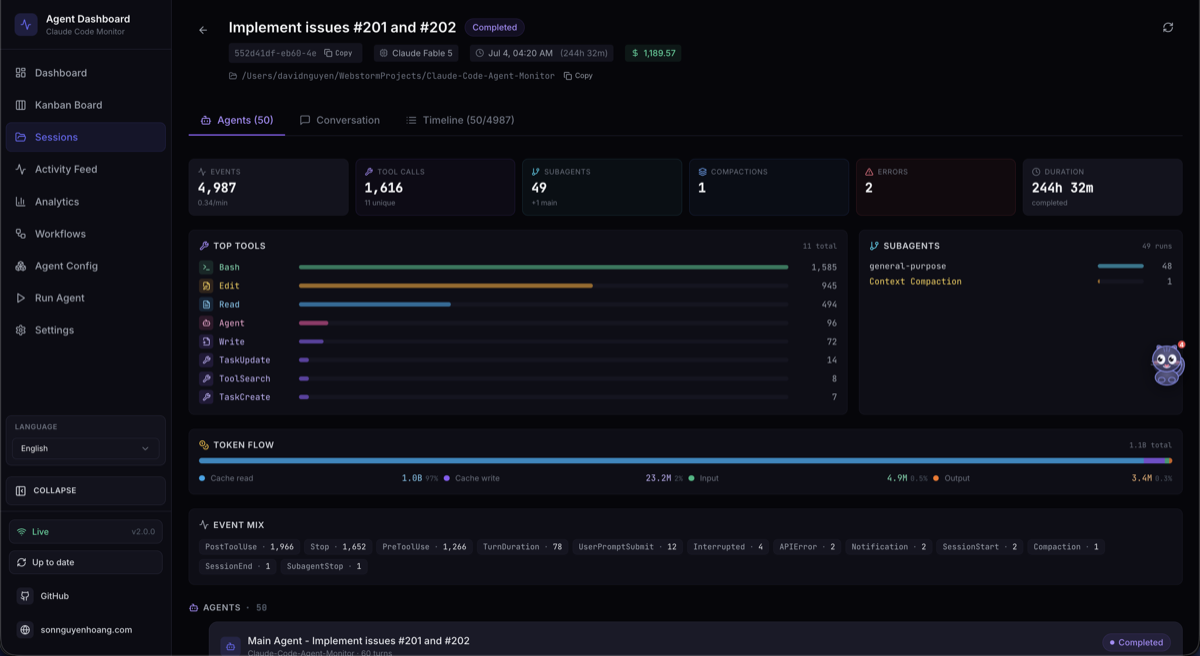Image resolution: width=1200 pixels, height=656 pixels.
Task: Click the Claude Fable 5 model chip
Action: point(416,53)
